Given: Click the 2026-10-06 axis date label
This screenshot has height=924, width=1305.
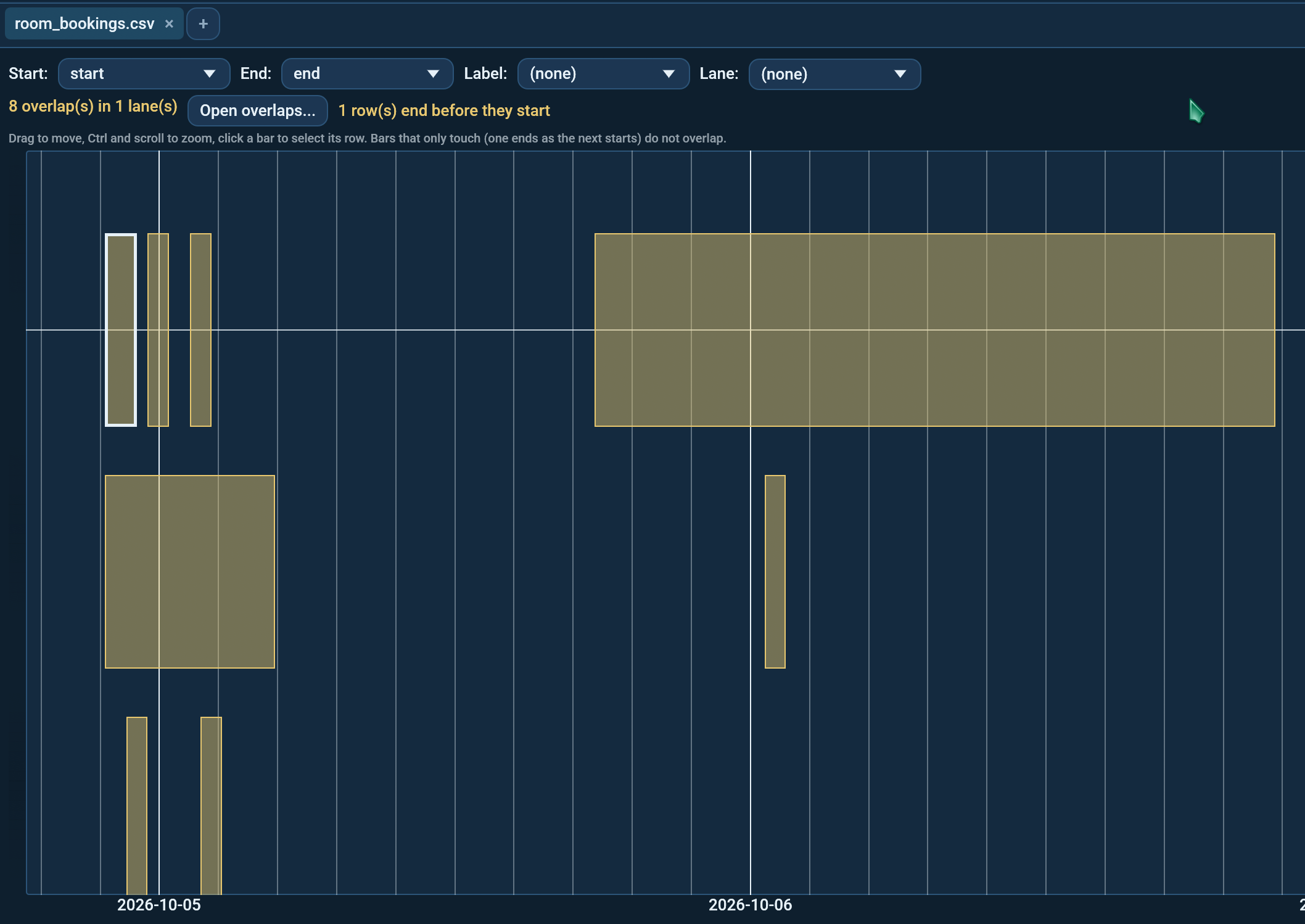Looking at the screenshot, I should click(750, 905).
